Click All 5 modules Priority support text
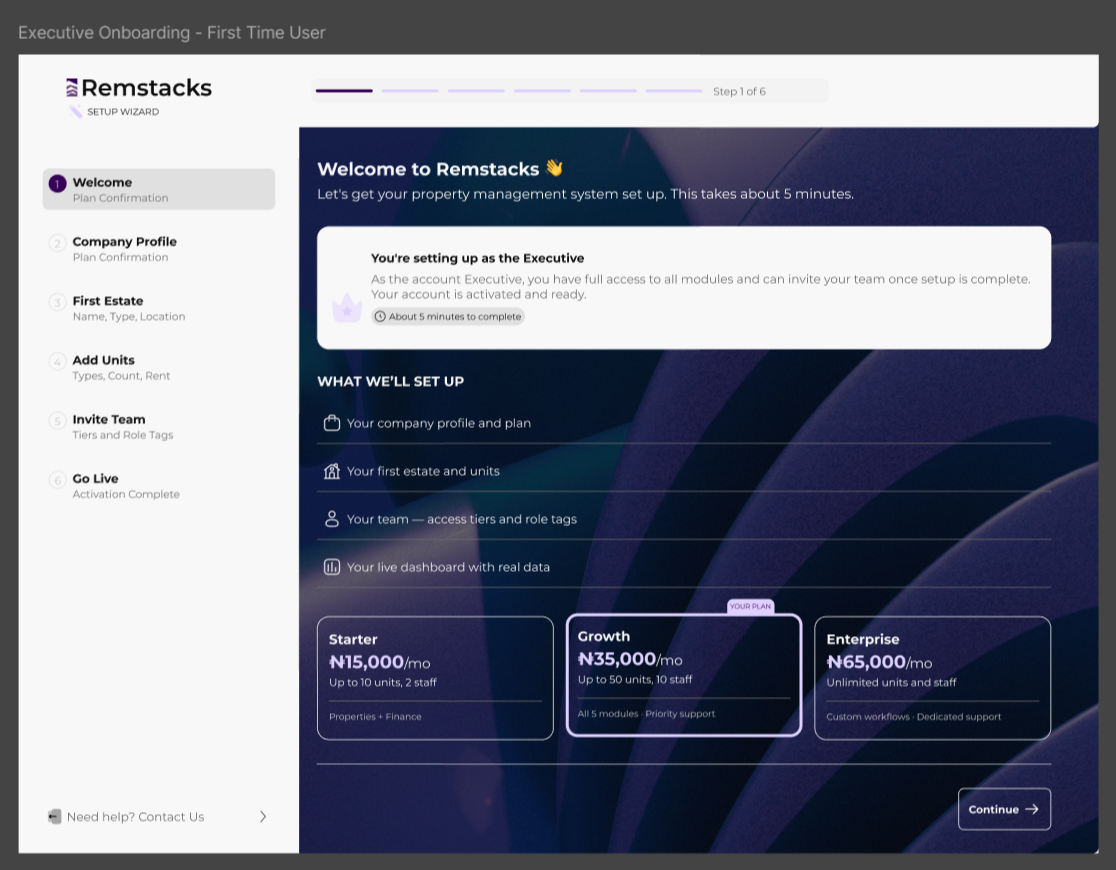The image size is (1116, 870). point(646,713)
